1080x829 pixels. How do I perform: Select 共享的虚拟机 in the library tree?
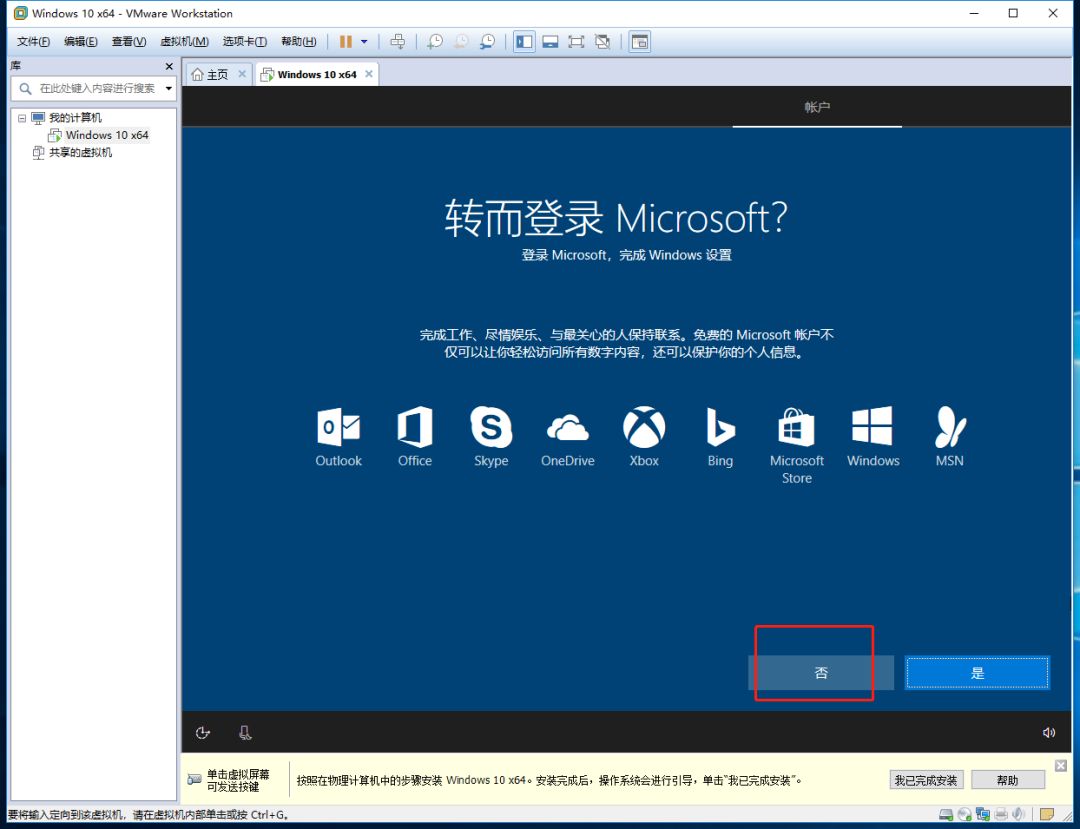tap(80, 152)
